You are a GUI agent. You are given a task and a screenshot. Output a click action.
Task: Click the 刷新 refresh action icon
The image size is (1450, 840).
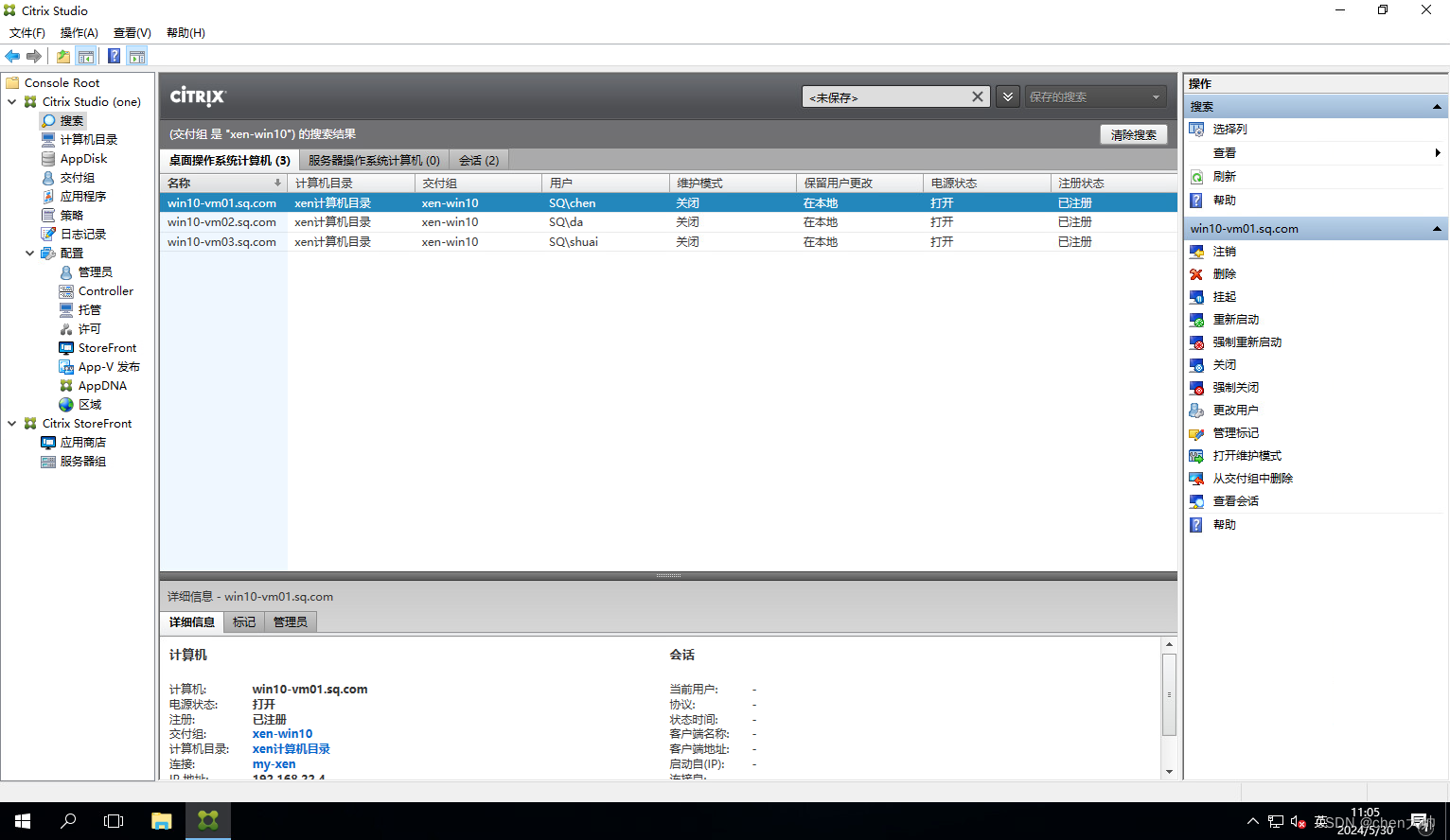pyautogui.click(x=1196, y=176)
